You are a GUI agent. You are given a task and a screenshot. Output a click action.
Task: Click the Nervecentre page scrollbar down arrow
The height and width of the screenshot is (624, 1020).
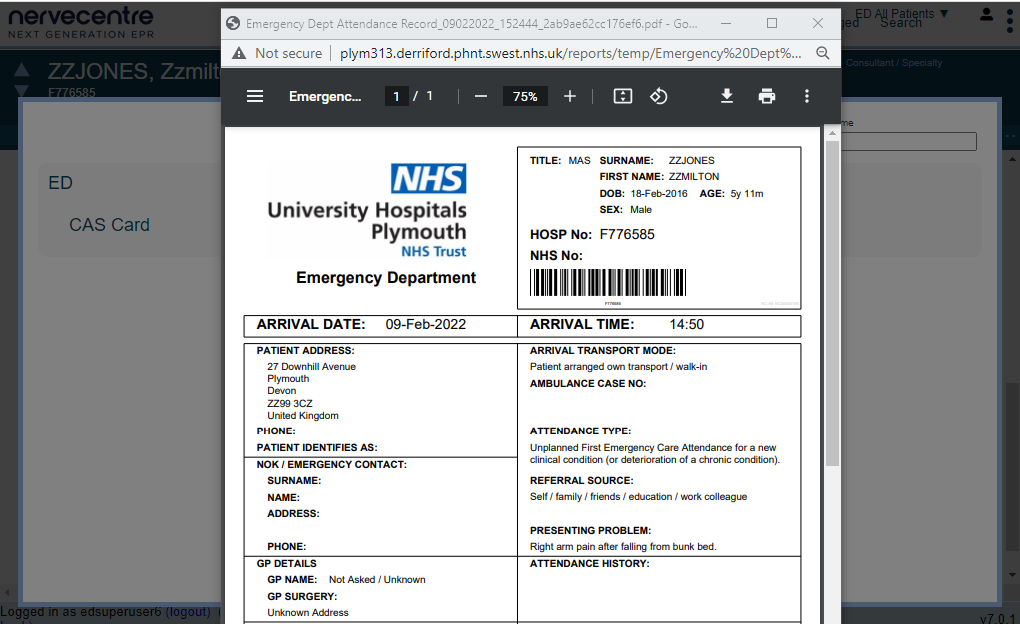pyautogui.click(x=1012, y=575)
